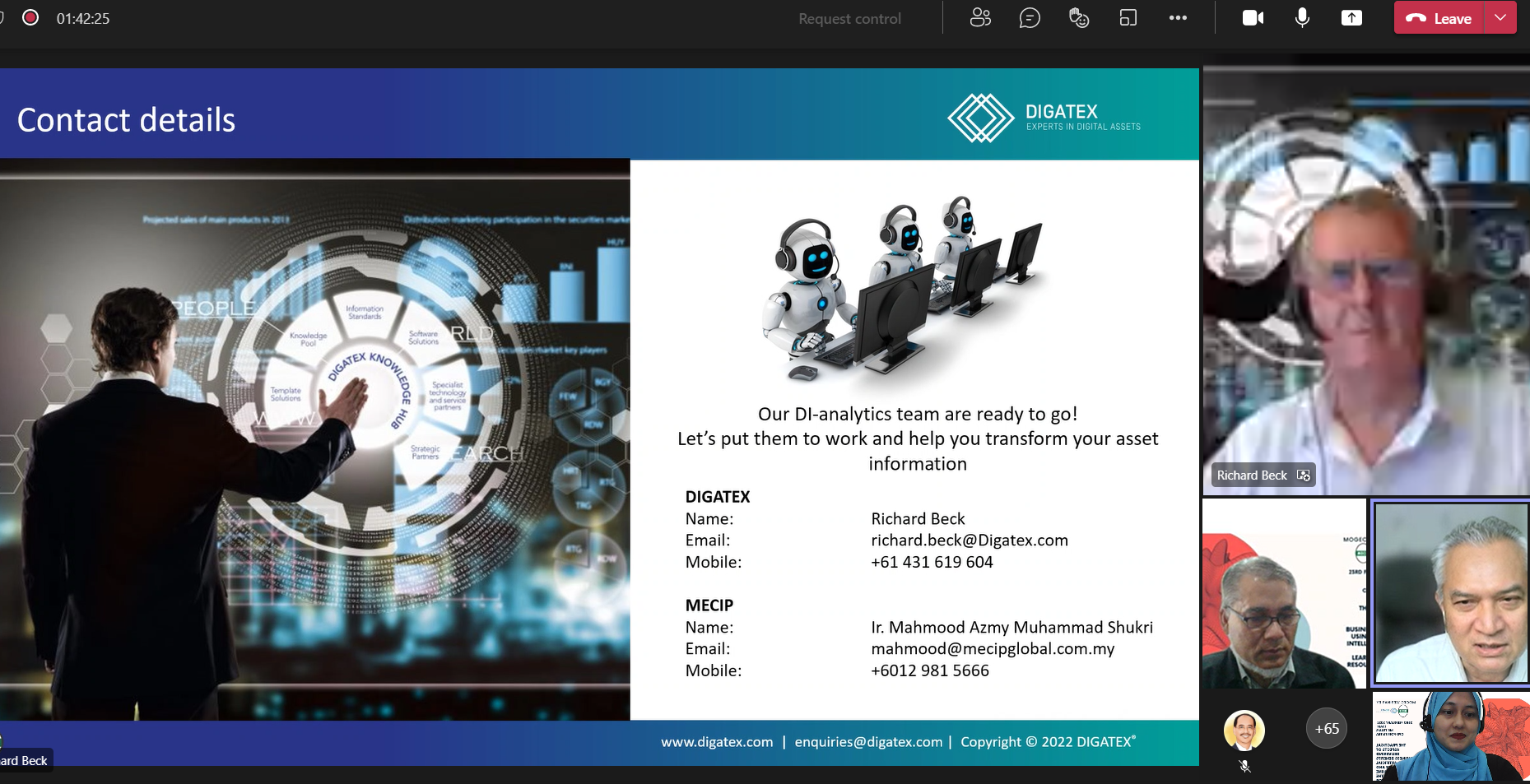
Task: Click the MECIP heading in contact list
Action: [x=709, y=605]
